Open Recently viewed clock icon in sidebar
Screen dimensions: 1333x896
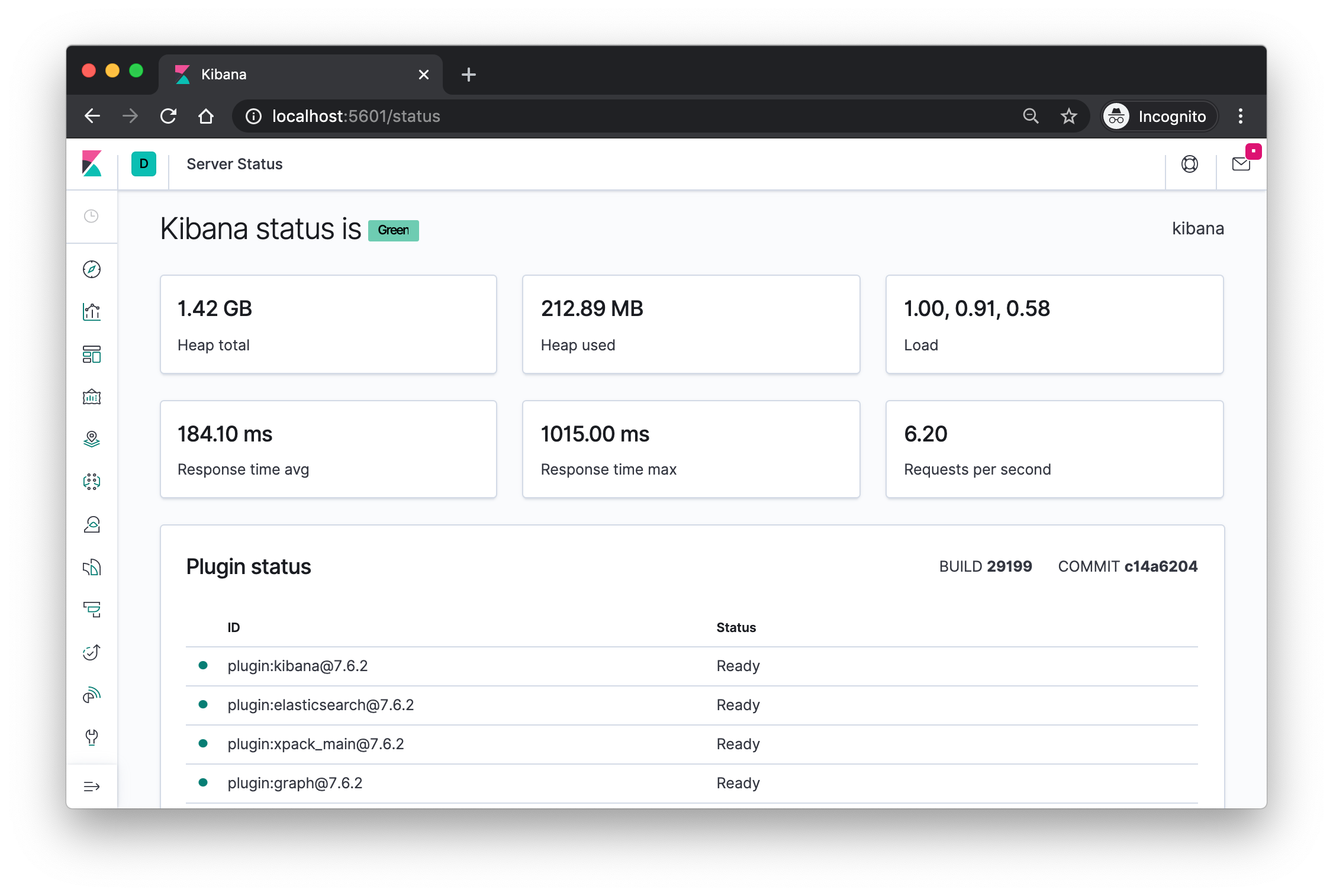[x=91, y=216]
